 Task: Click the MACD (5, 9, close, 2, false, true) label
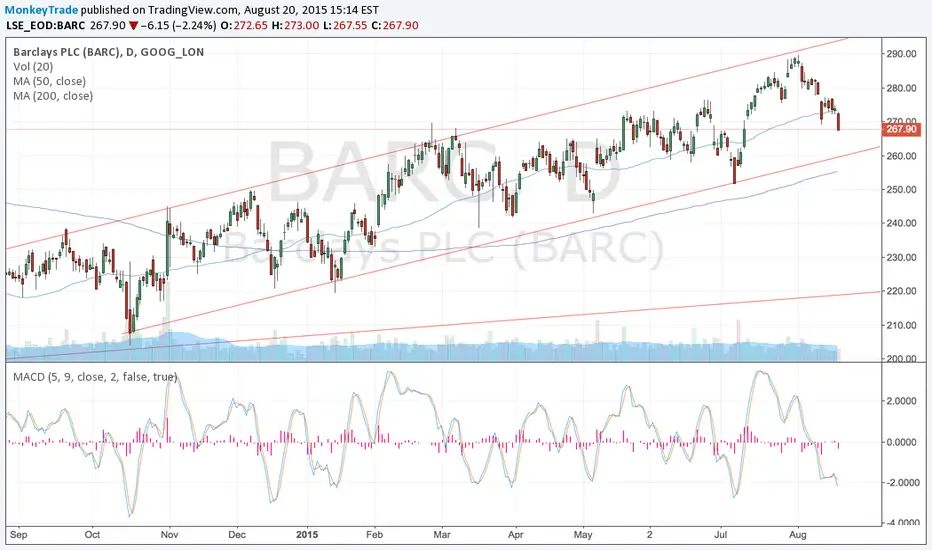[95, 377]
